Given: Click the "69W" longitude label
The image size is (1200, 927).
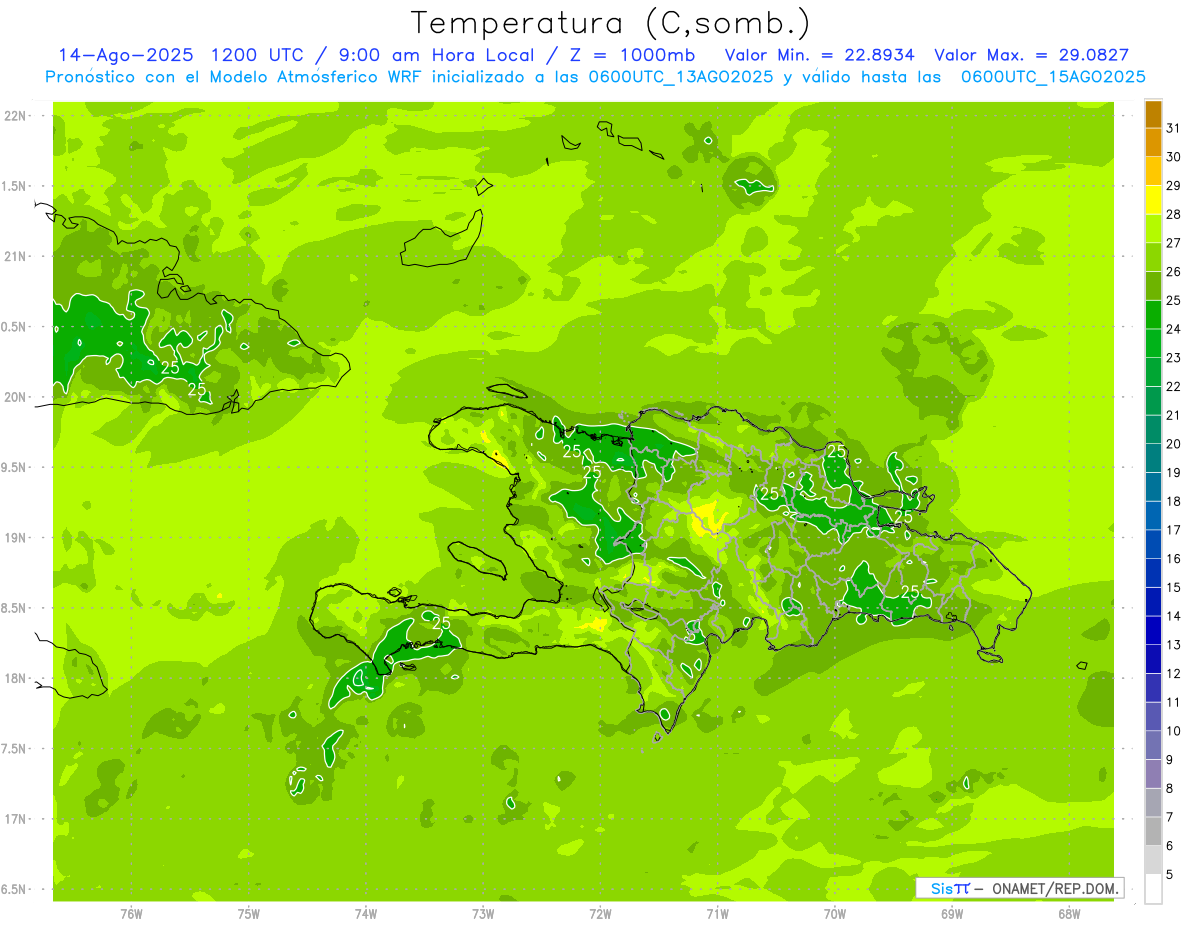Looking at the screenshot, I should (952, 913).
